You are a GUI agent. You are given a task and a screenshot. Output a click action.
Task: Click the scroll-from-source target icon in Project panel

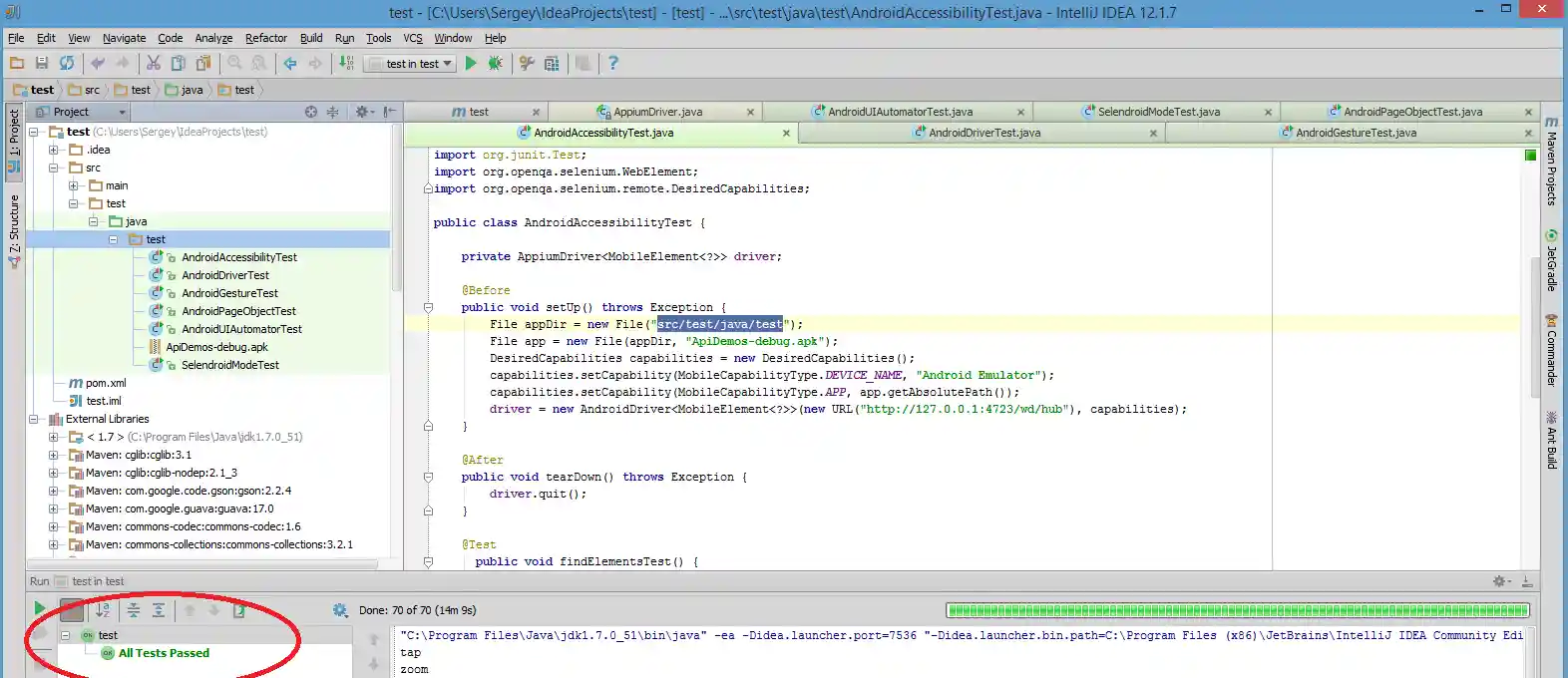311,112
